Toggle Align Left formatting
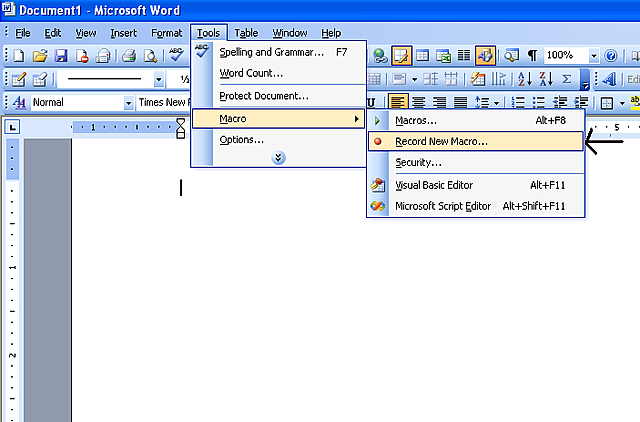This screenshot has height=422, width=640. pyautogui.click(x=397, y=102)
